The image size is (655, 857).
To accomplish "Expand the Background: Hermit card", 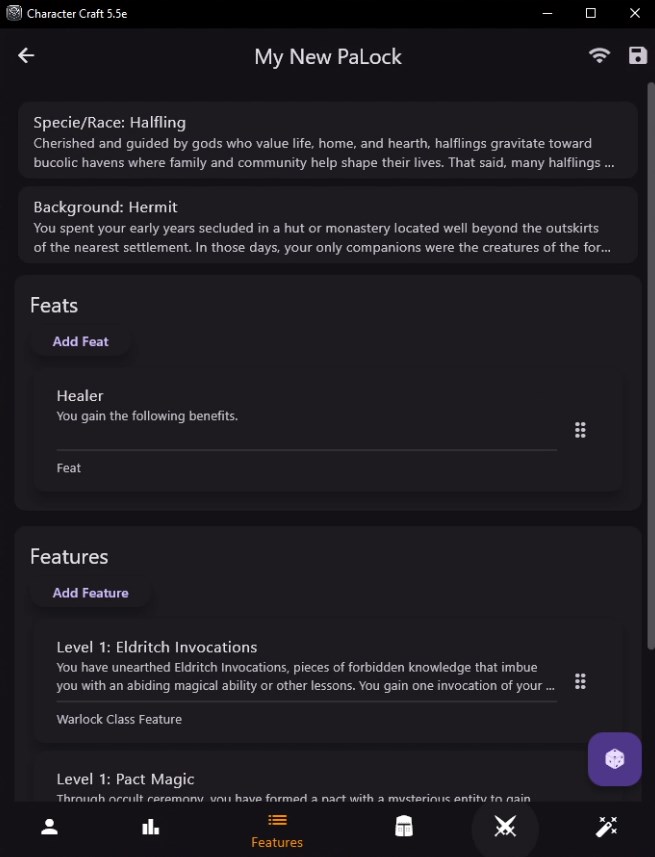I will pos(327,226).
